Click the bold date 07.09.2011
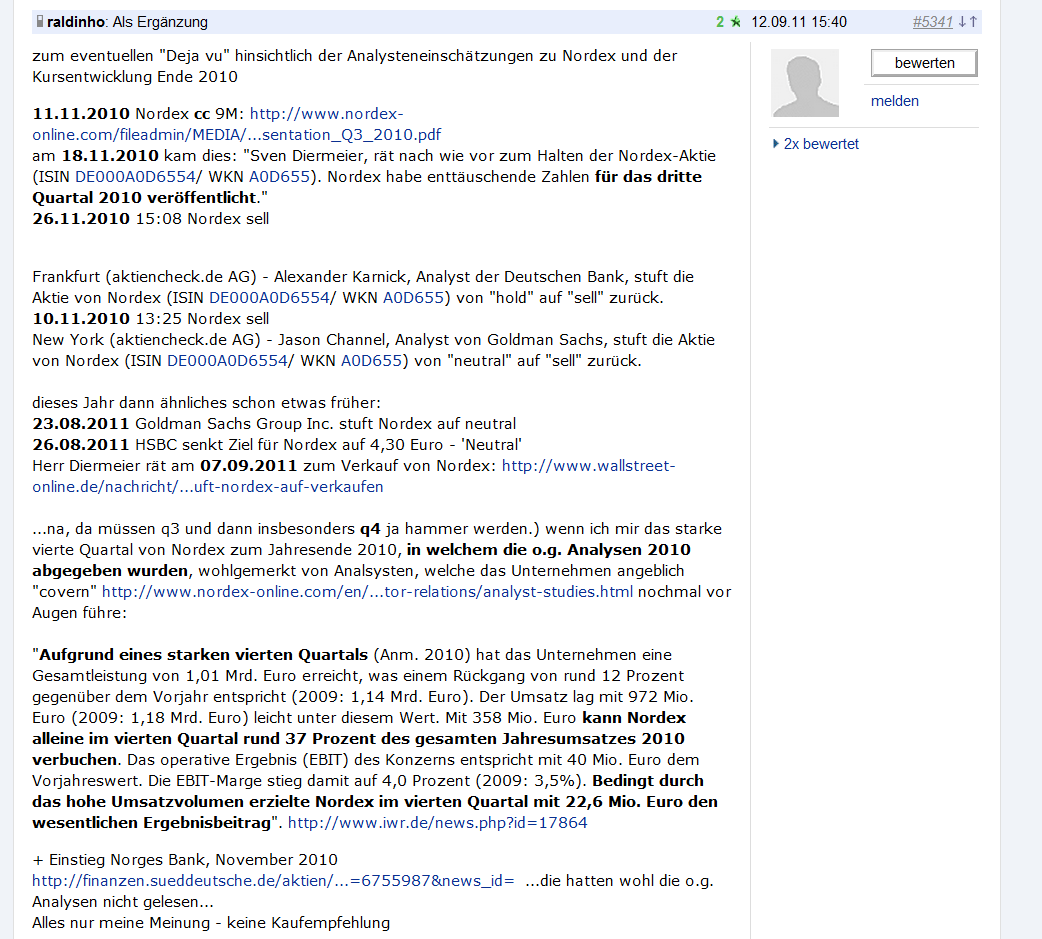Image resolution: width=1042 pixels, height=939 pixels. pyautogui.click(x=249, y=466)
